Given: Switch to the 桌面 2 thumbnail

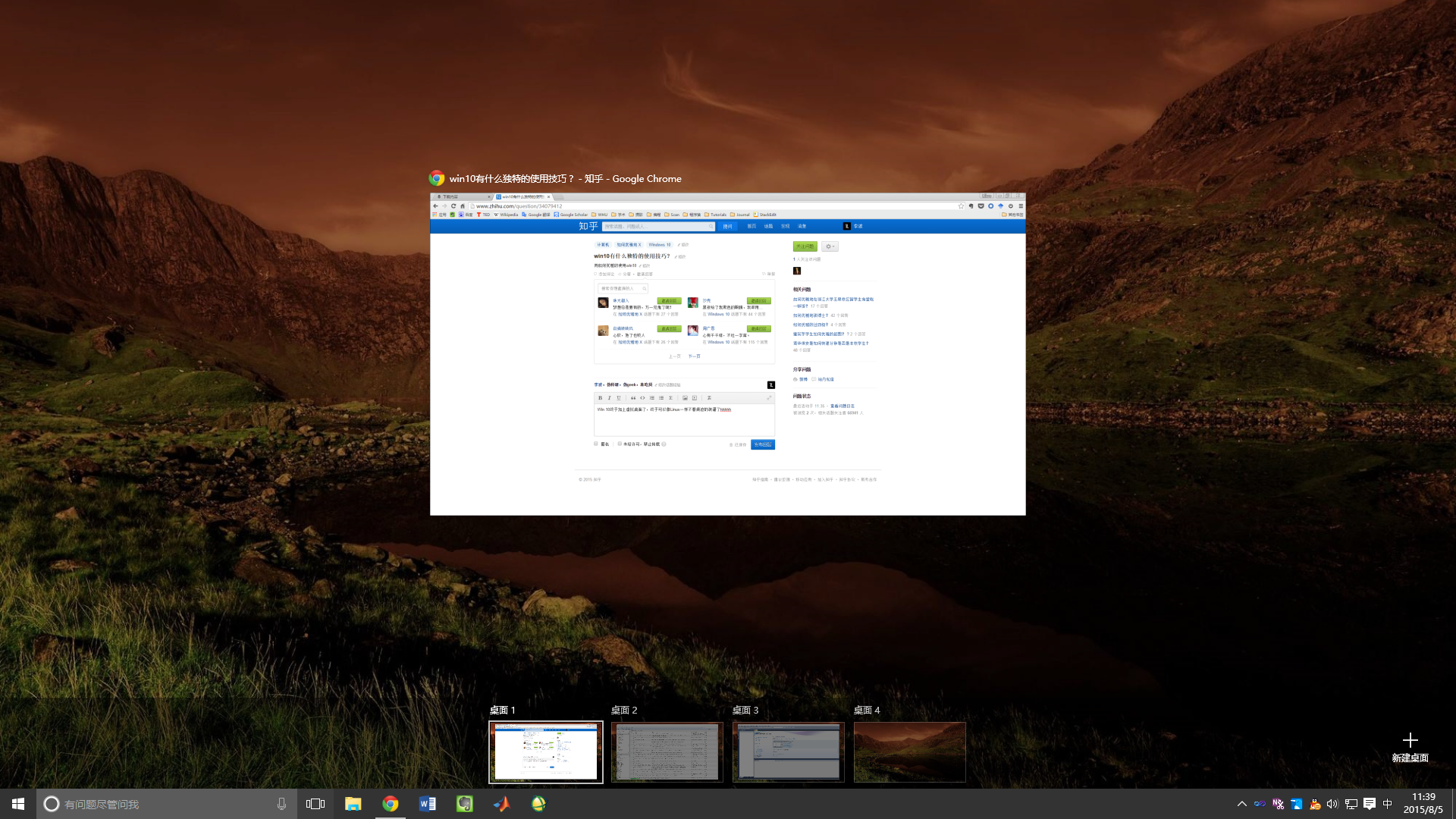Looking at the screenshot, I should click(x=667, y=752).
